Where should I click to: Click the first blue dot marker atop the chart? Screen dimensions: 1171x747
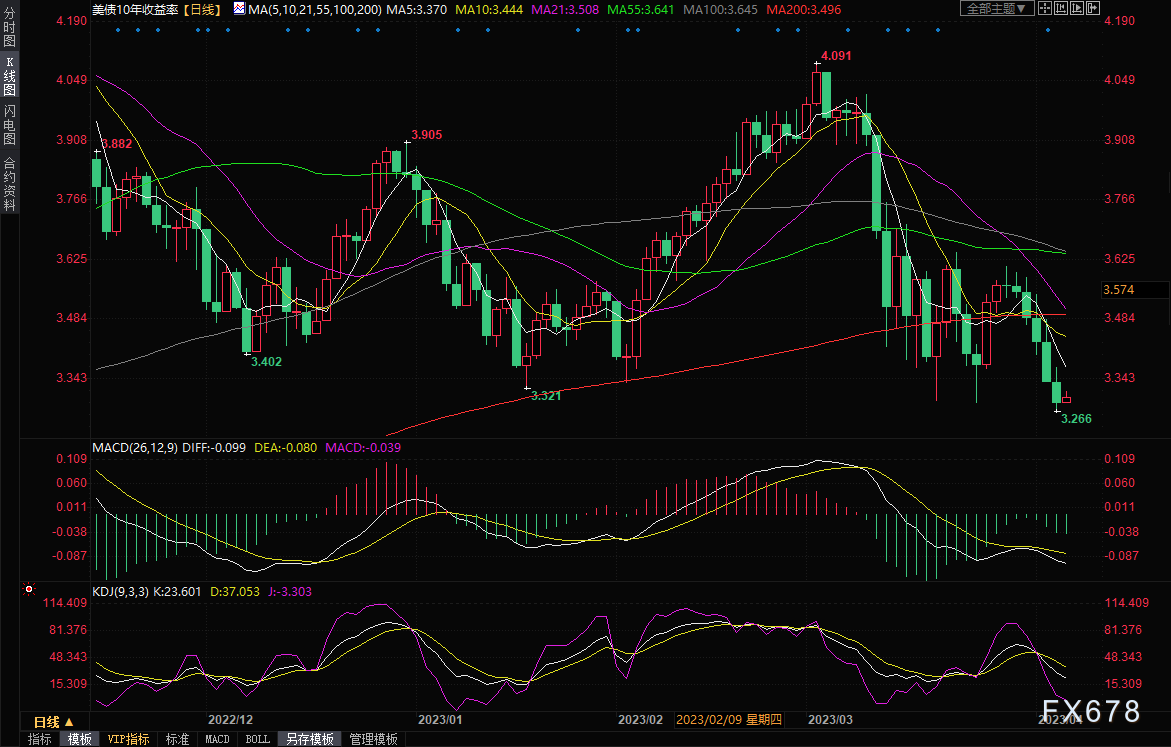(x=117, y=29)
